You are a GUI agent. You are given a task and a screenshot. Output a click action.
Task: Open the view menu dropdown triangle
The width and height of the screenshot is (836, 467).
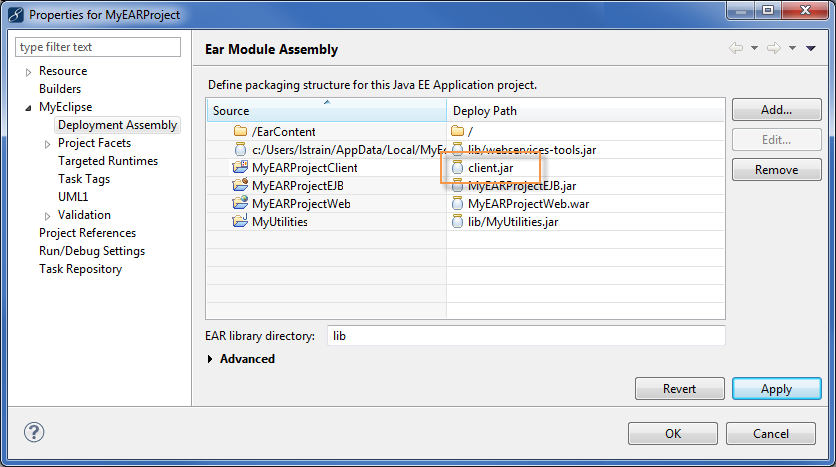pos(810,48)
